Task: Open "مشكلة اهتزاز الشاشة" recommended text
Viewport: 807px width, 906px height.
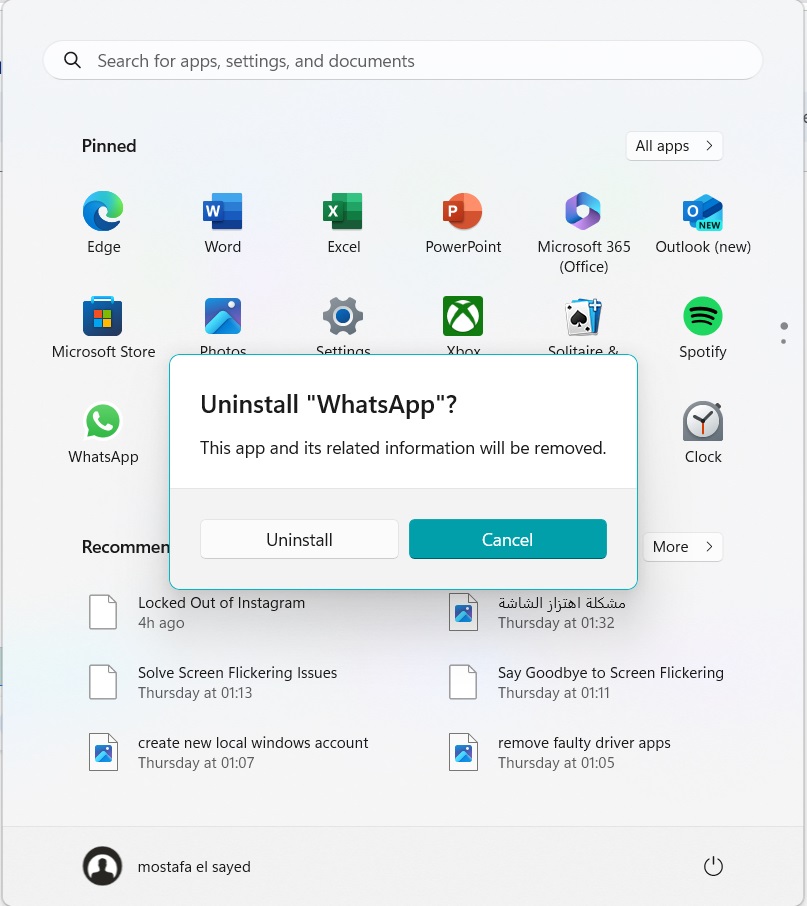Action: (561, 603)
